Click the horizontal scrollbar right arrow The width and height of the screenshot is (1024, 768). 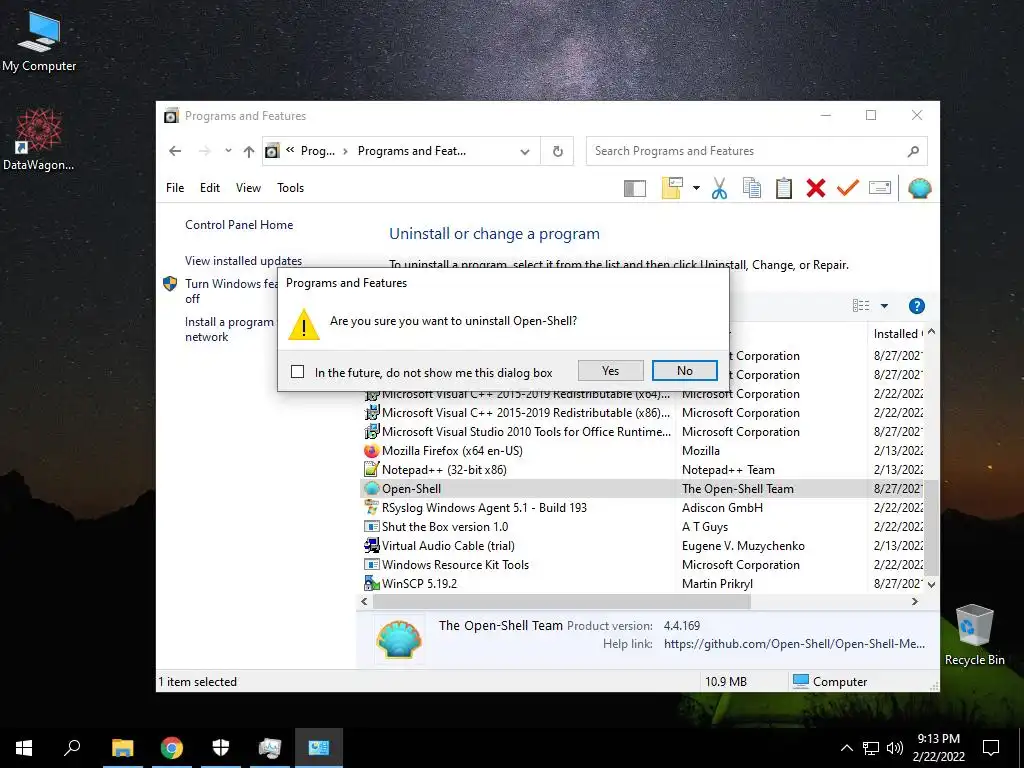(914, 601)
